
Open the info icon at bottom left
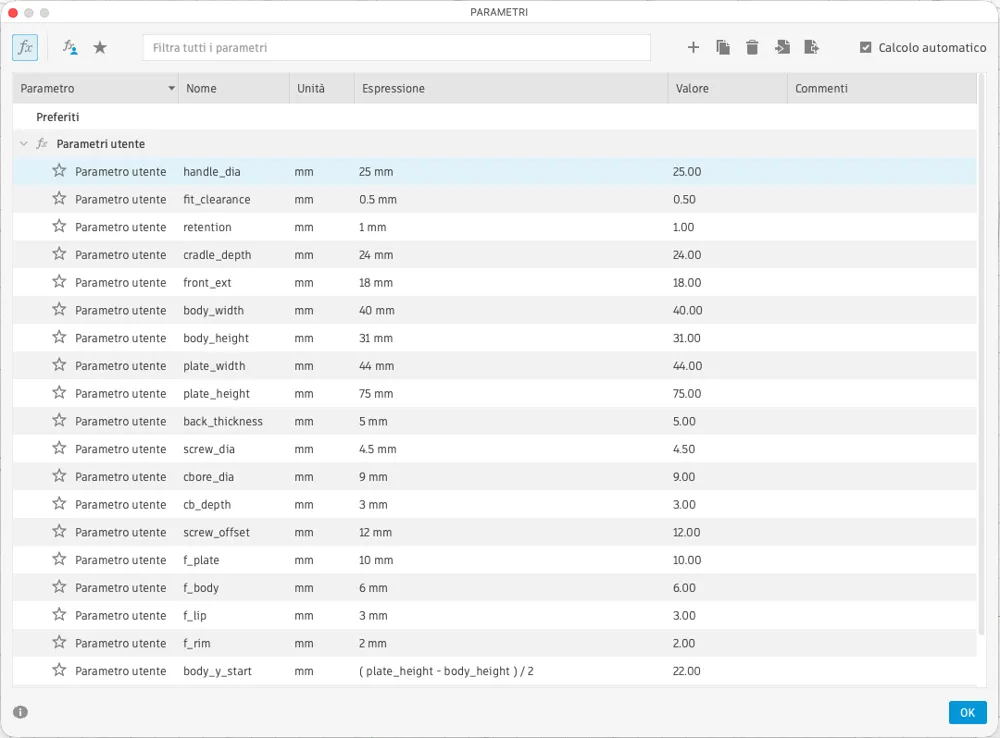(20, 712)
